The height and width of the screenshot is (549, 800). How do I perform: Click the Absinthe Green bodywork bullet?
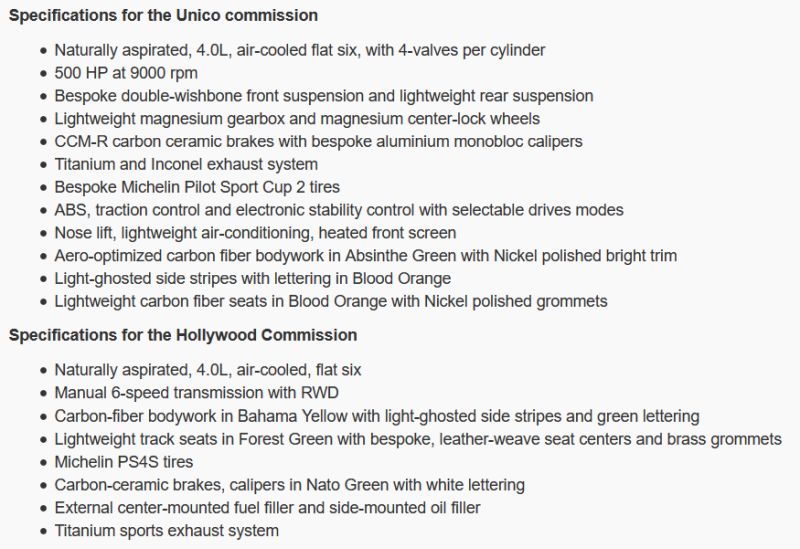(366, 256)
